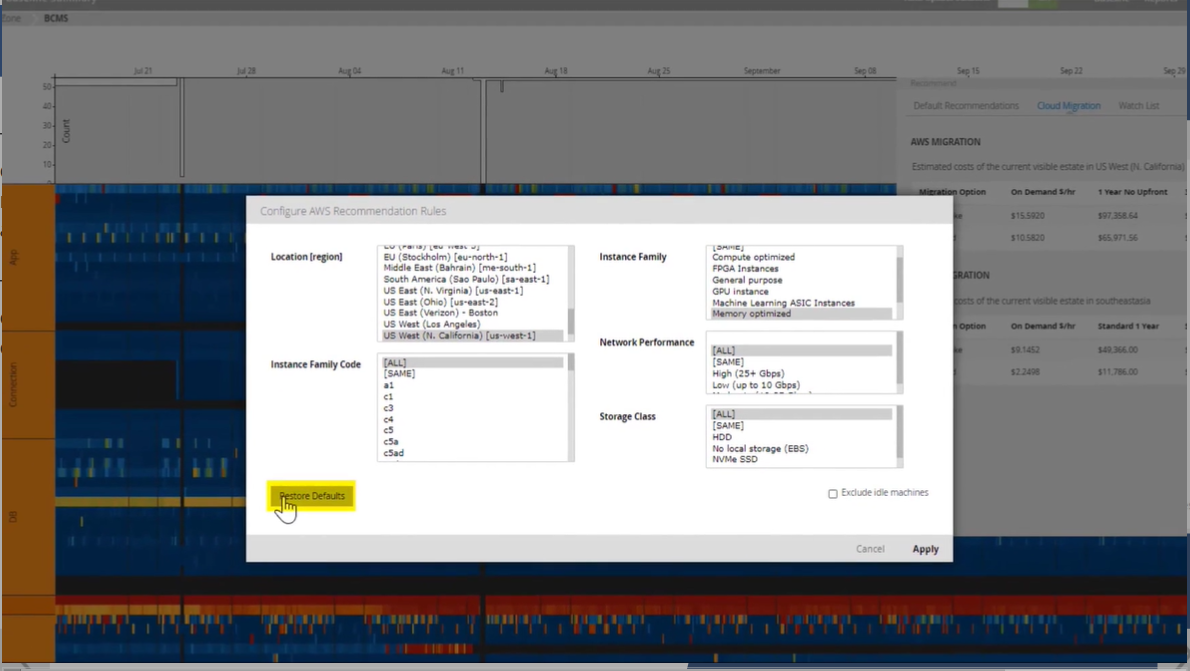Open Default Recommendations tab in background
1190x671 pixels.
[x=965, y=106]
